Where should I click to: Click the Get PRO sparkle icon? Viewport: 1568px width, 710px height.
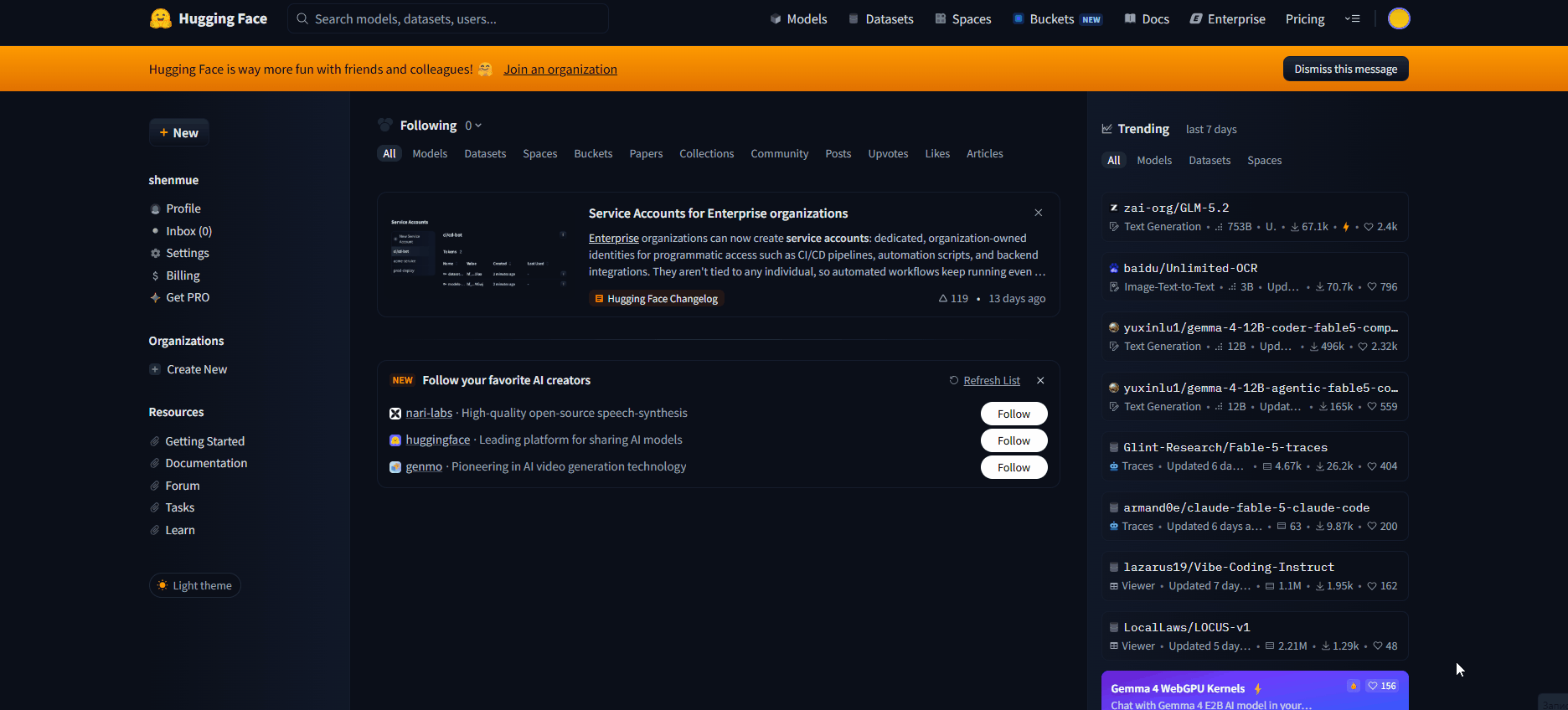[x=155, y=297]
